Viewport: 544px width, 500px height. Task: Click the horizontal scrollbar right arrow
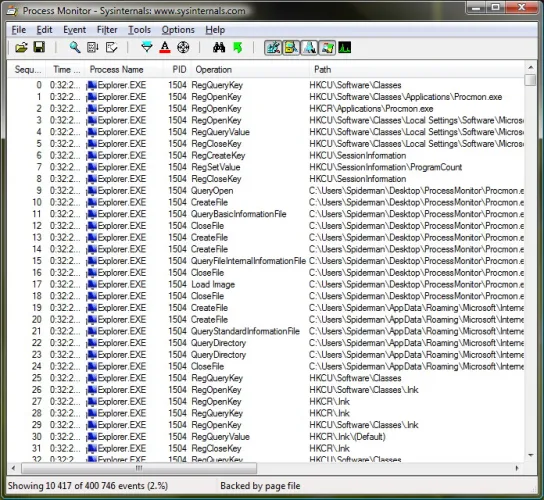point(517,468)
